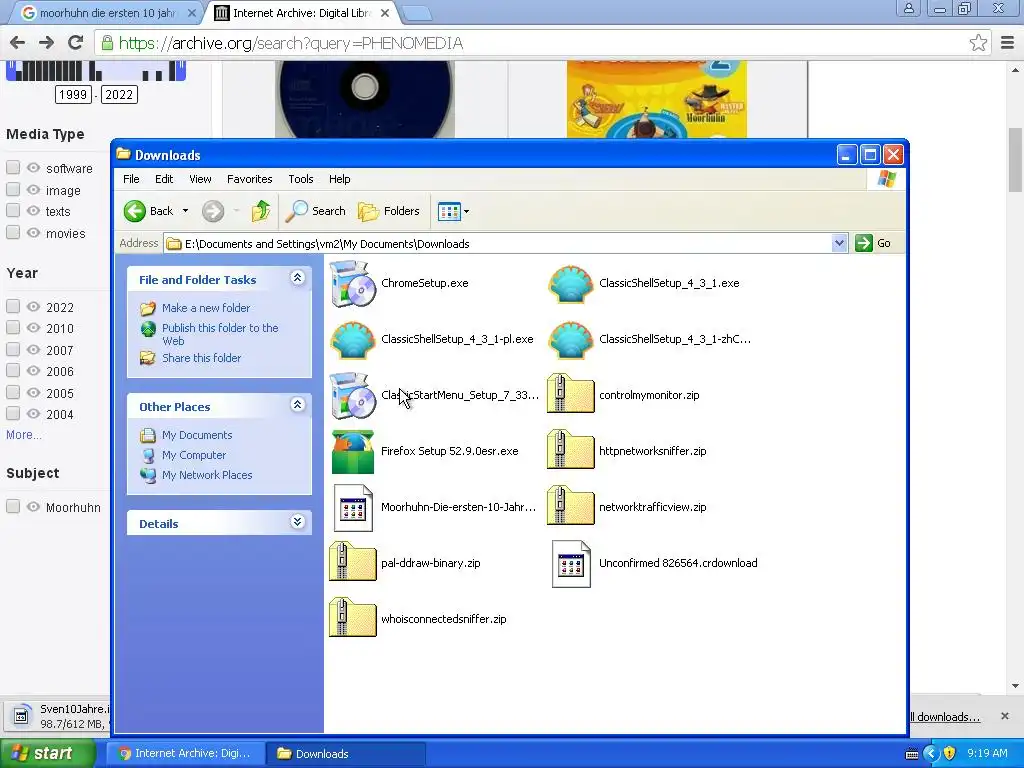Check the 2010 year filter checkbox
1024x768 pixels.
pyautogui.click(x=13, y=328)
